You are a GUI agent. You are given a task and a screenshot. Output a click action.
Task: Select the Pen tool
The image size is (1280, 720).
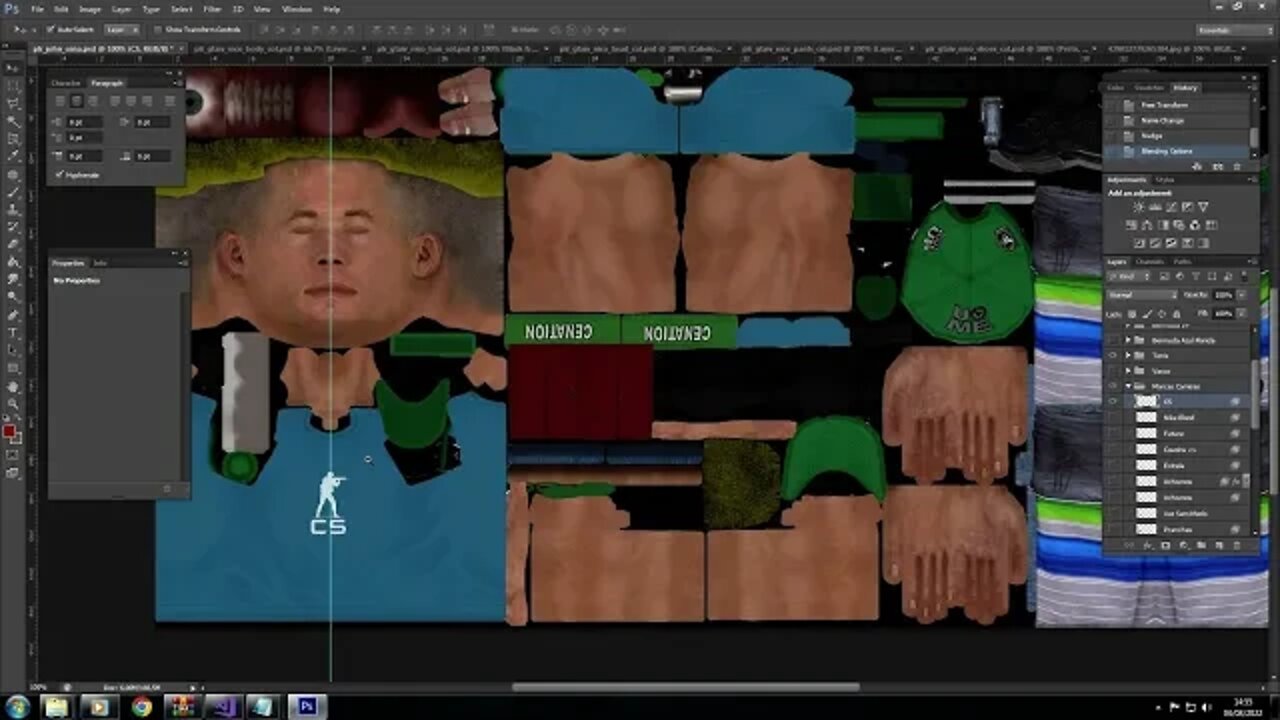tap(12, 315)
